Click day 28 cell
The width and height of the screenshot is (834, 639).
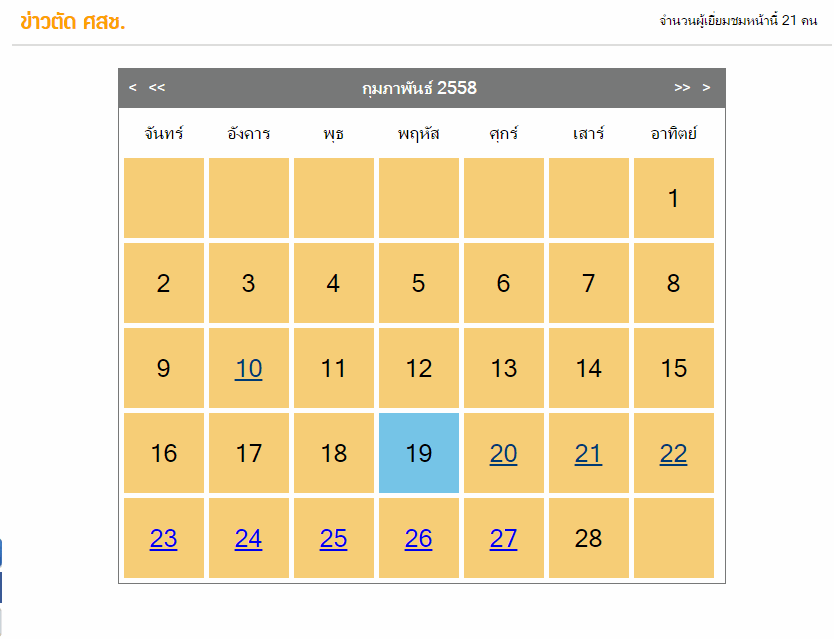pyautogui.click(x=588, y=539)
